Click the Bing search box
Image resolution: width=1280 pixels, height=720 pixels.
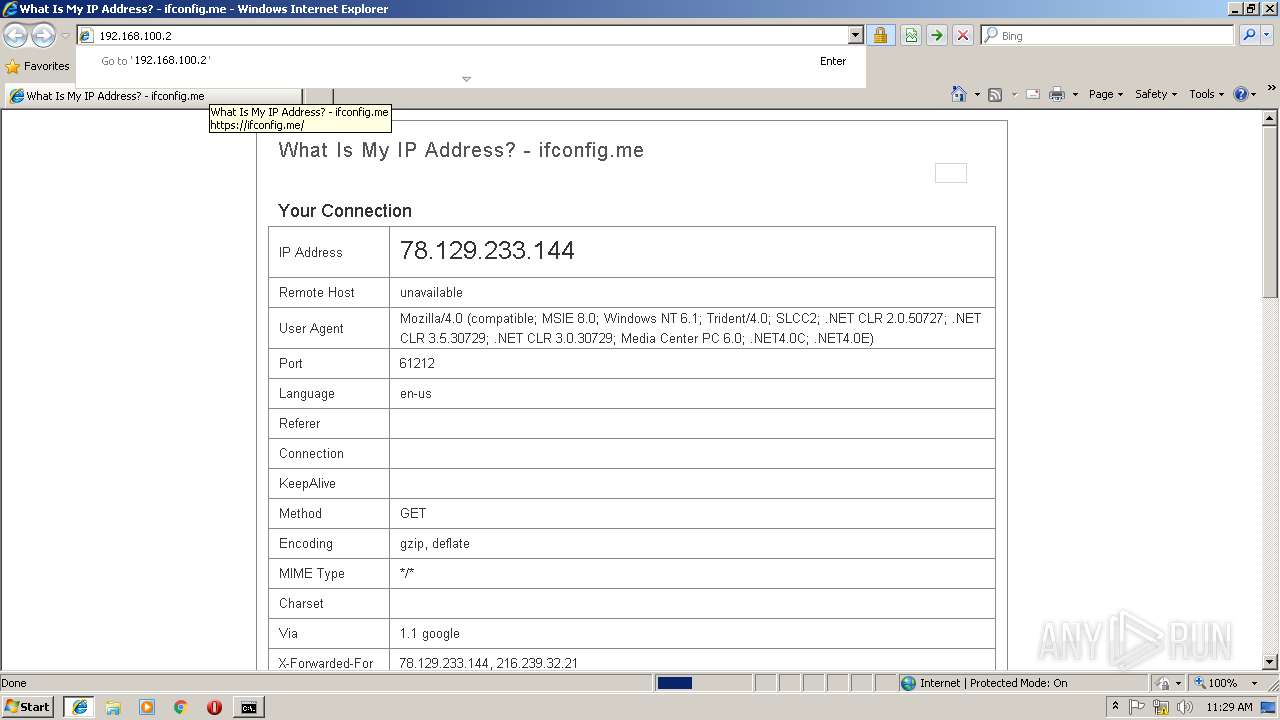[1107, 35]
